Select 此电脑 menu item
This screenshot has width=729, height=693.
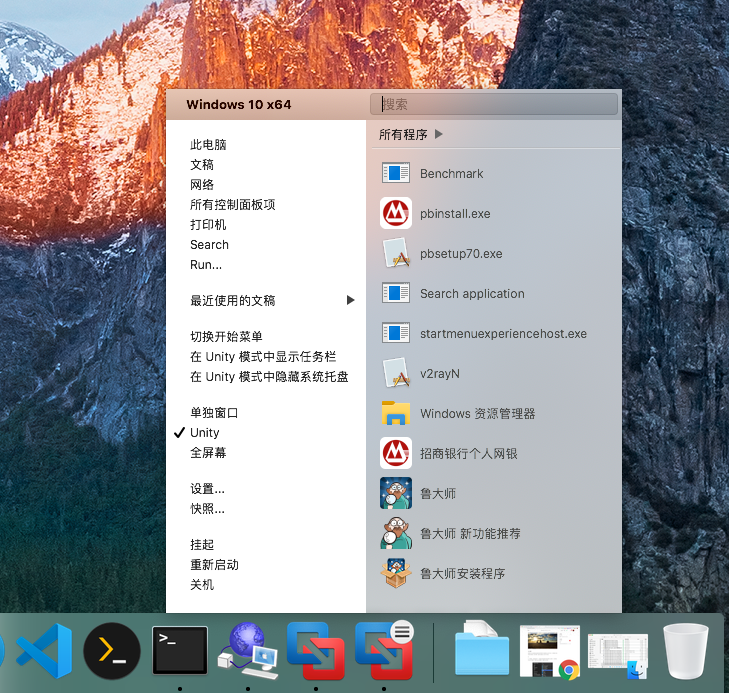pos(208,145)
